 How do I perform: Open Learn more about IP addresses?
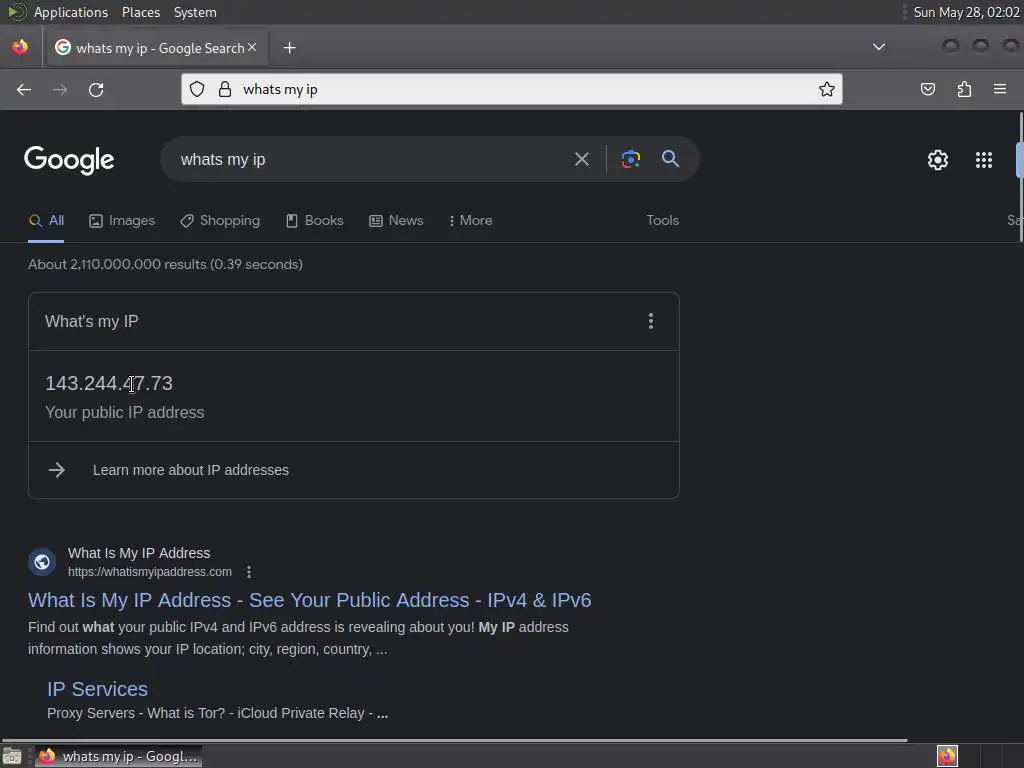191,470
